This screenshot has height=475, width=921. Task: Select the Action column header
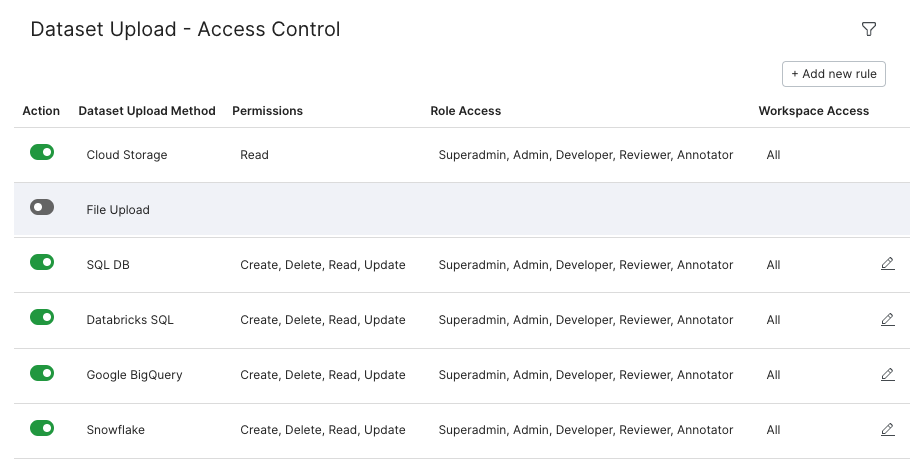(41, 111)
